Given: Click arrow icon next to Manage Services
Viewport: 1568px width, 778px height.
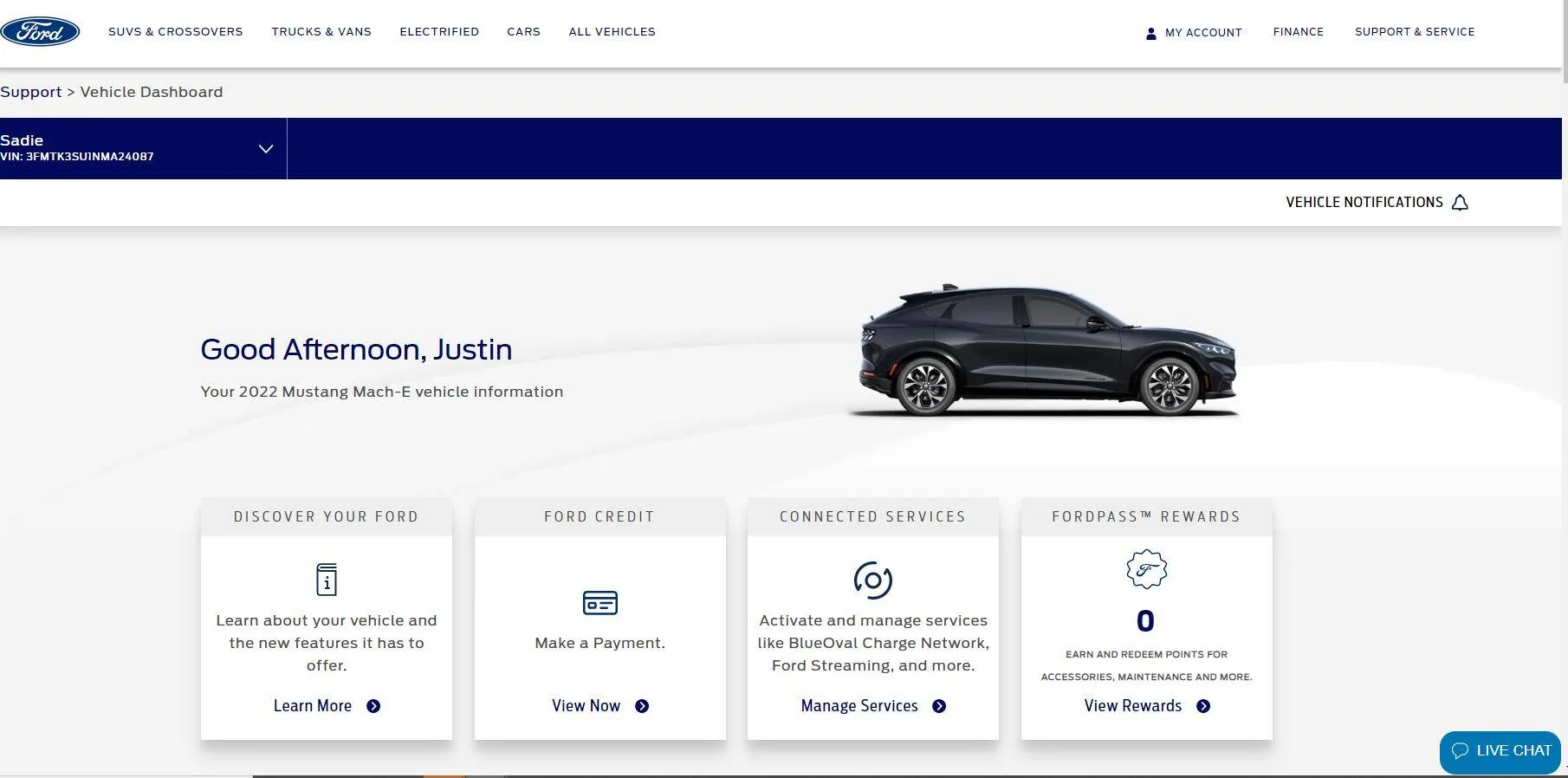Looking at the screenshot, I should click(x=939, y=706).
